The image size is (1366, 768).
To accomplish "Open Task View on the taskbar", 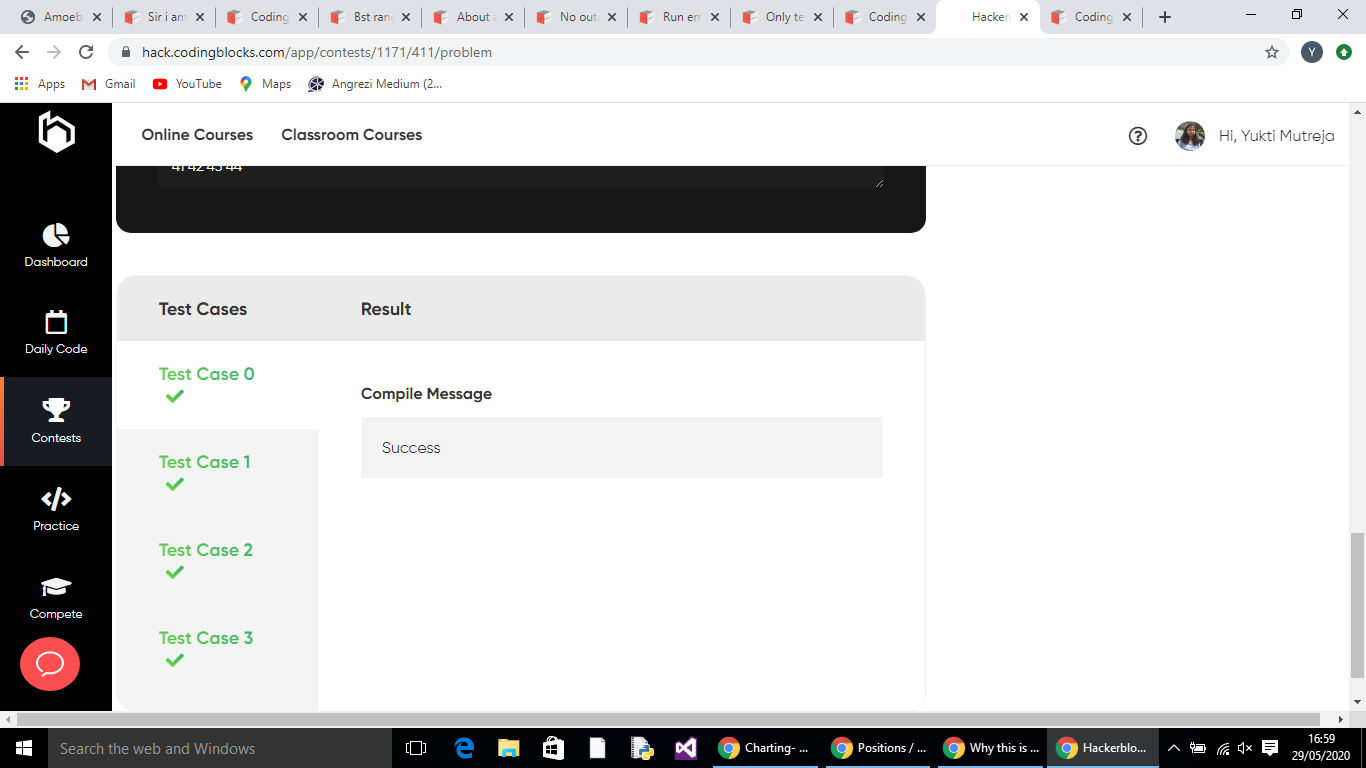I will point(416,748).
